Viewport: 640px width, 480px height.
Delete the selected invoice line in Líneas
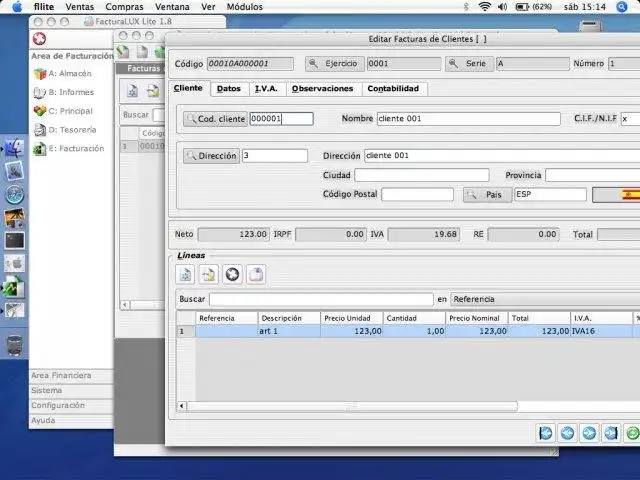(x=232, y=274)
